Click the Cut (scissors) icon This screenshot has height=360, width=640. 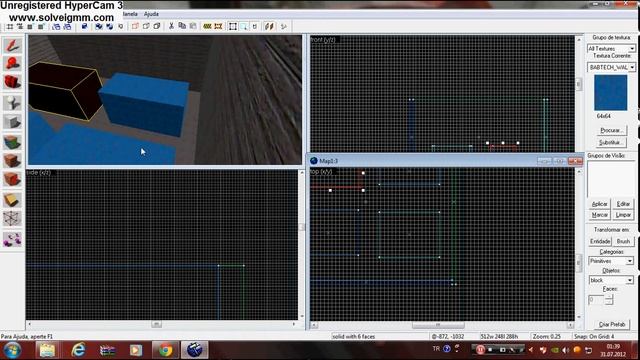[x=171, y=27]
